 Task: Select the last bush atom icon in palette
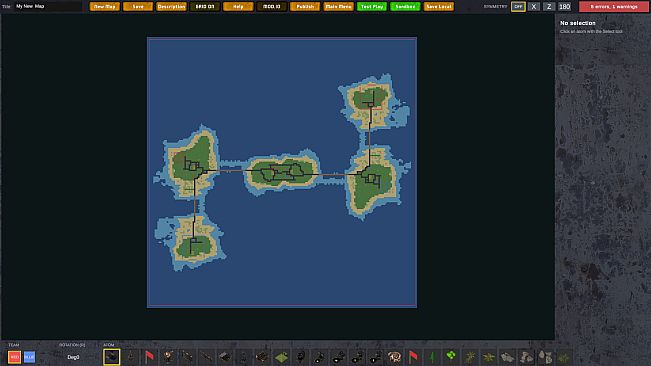point(563,357)
